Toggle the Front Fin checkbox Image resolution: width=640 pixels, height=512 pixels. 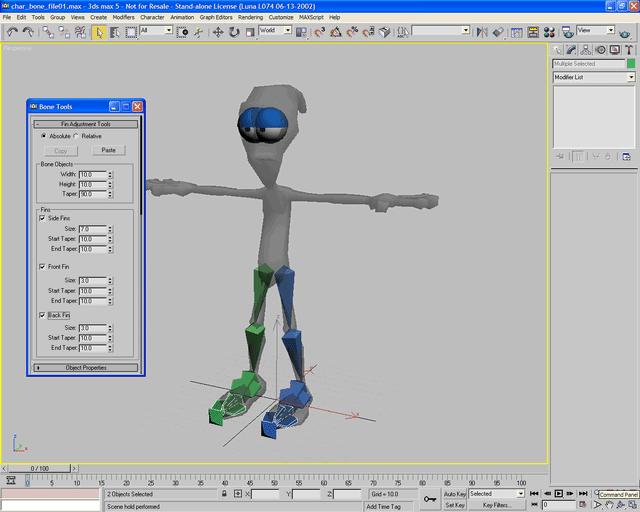pos(42,267)
